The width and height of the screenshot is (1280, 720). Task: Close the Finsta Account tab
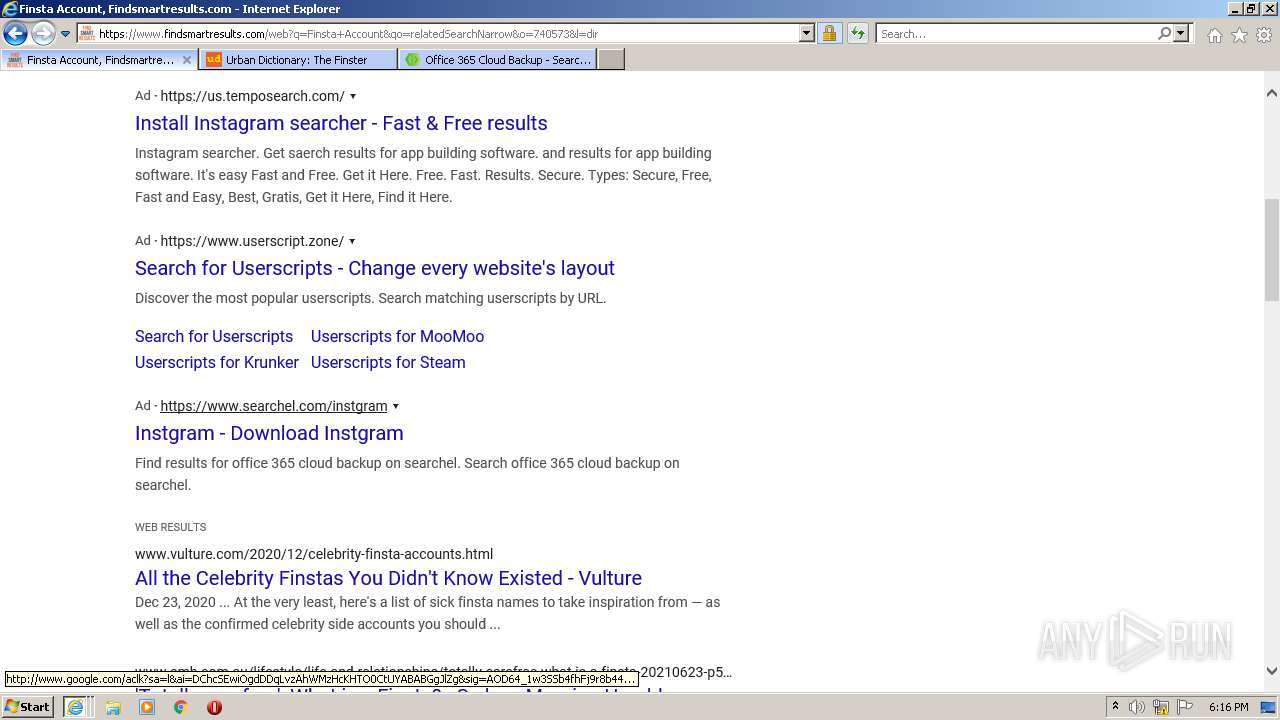point(186,60)
